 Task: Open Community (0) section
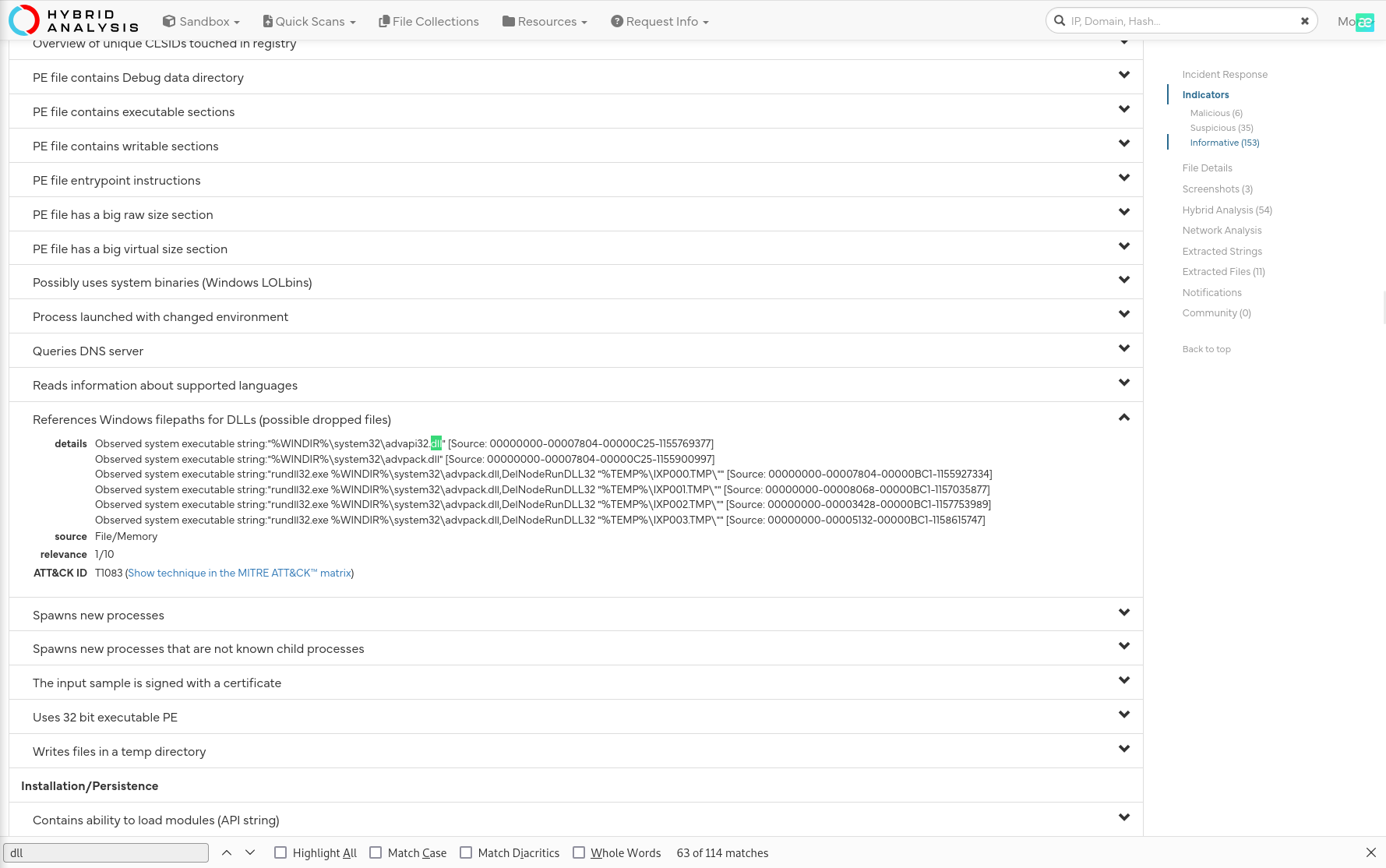click(x=1216, y=312)
